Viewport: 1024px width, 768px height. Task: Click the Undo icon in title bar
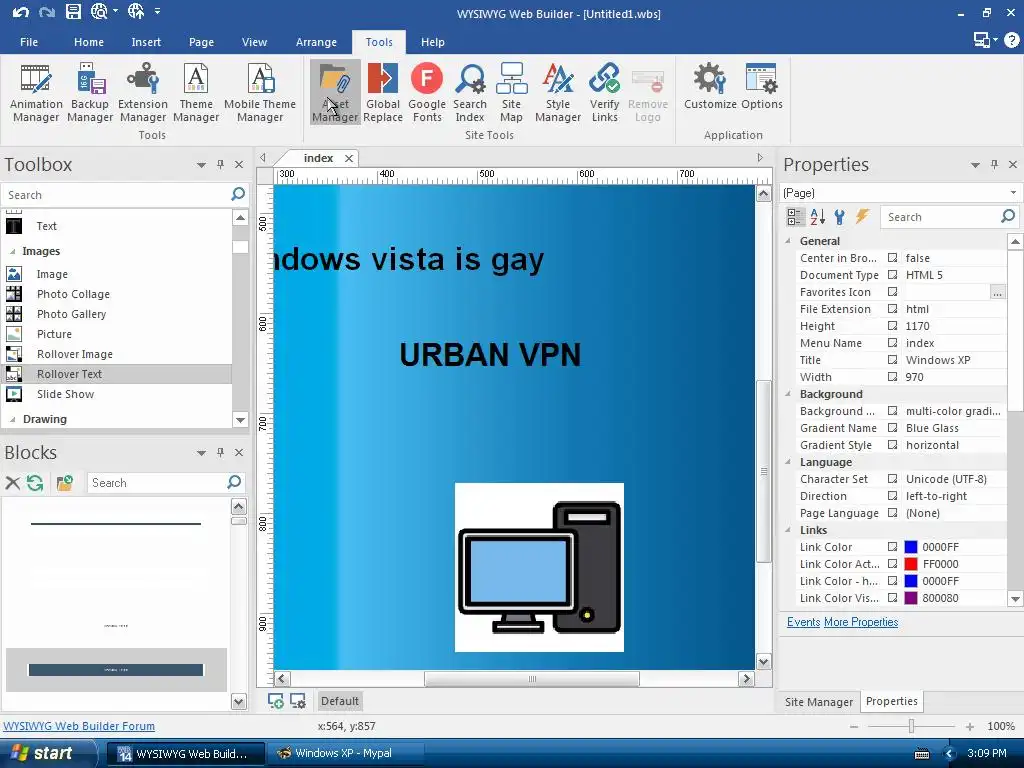(x=20, y=11)
